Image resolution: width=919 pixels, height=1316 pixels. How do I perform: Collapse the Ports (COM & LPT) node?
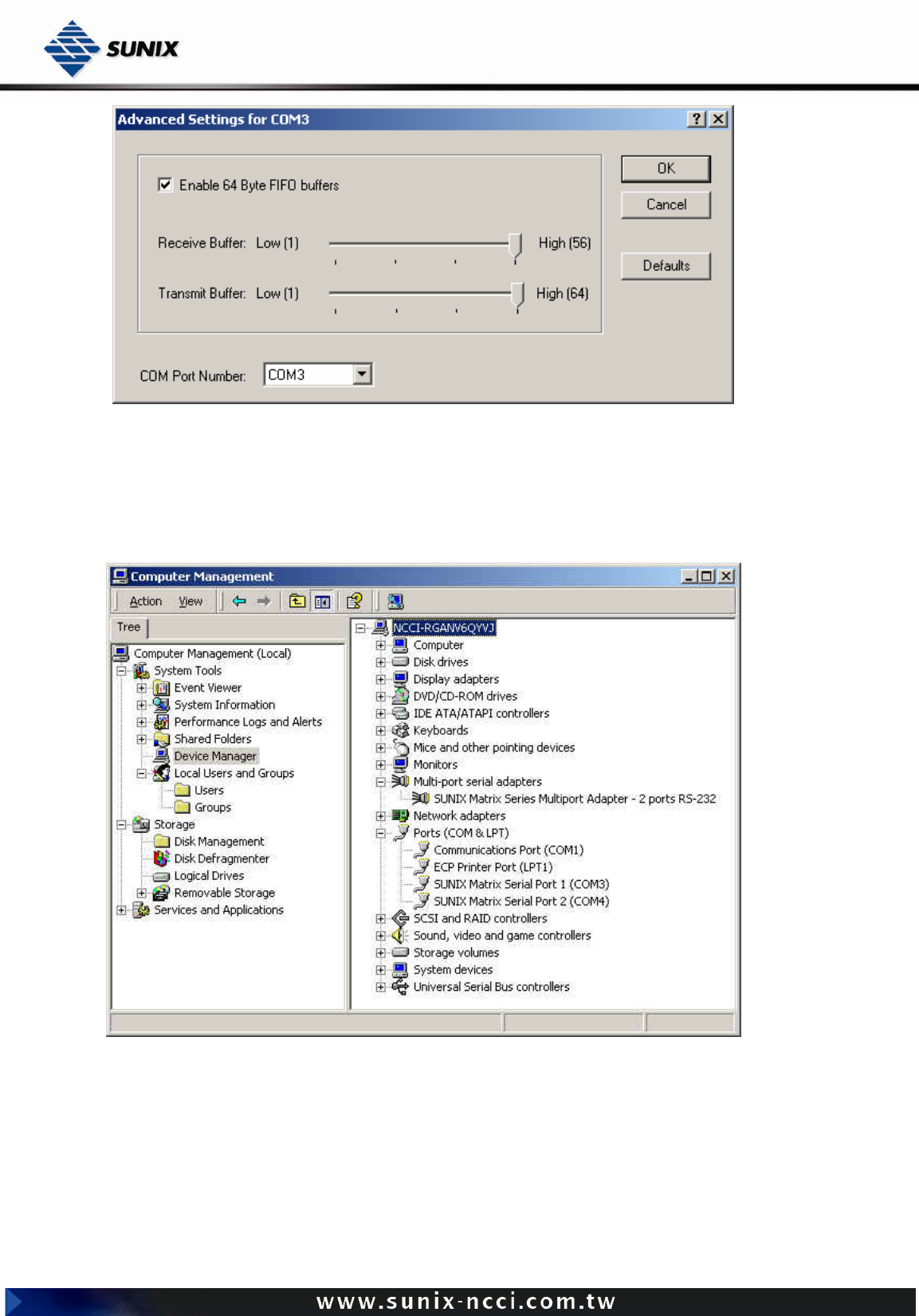tap(381, 834)
